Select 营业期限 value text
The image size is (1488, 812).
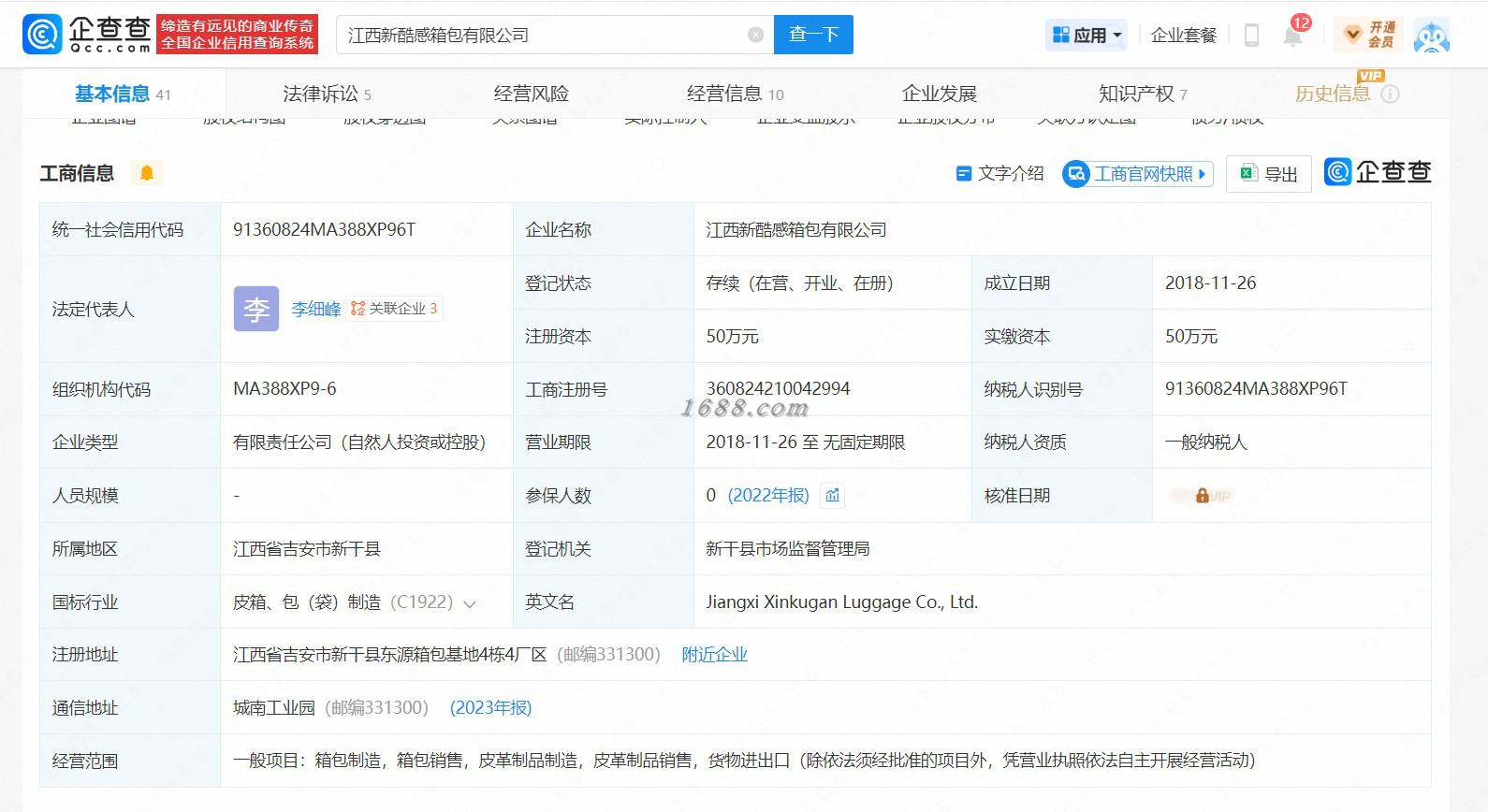806,442
